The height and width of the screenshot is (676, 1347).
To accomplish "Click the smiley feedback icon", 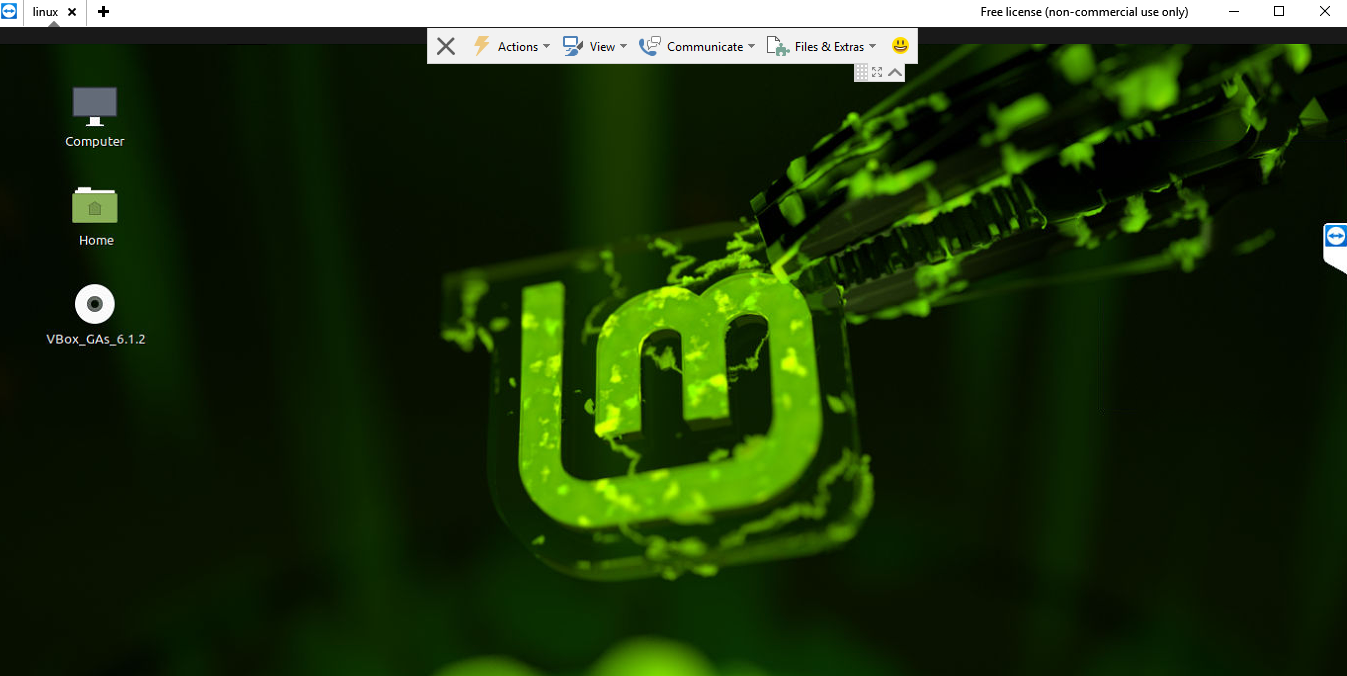I will tap(900, 46).
